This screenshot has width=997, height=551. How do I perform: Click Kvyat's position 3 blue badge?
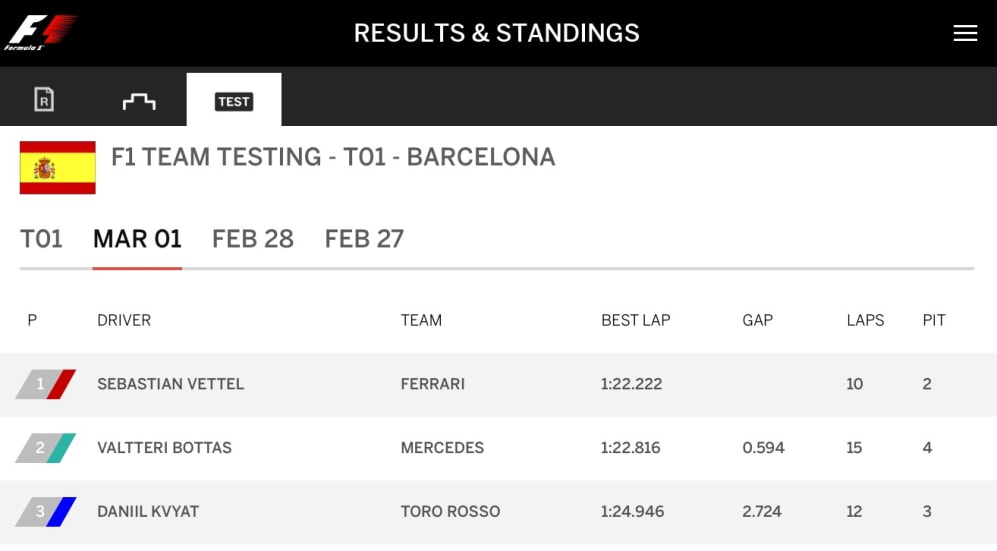(x=46, y=512)
